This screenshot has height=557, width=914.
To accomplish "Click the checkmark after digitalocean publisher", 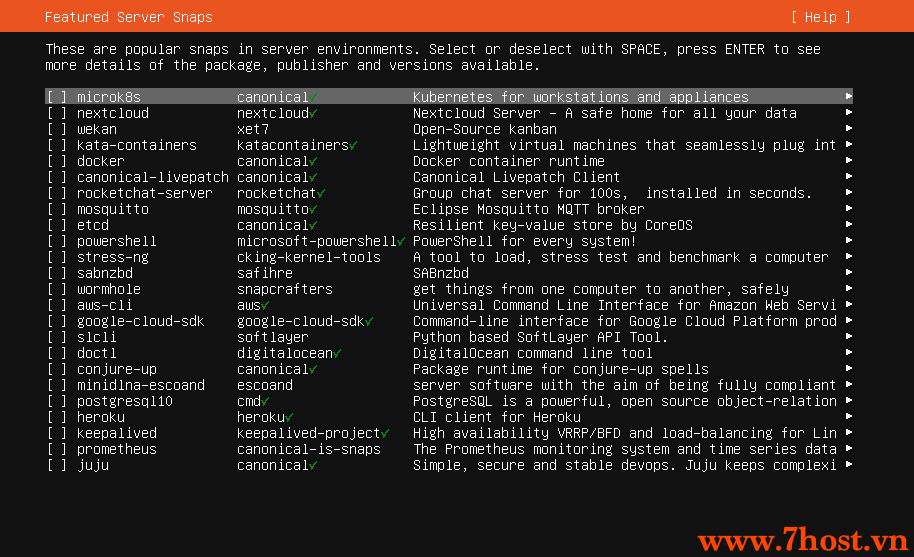I will (338, 354).
